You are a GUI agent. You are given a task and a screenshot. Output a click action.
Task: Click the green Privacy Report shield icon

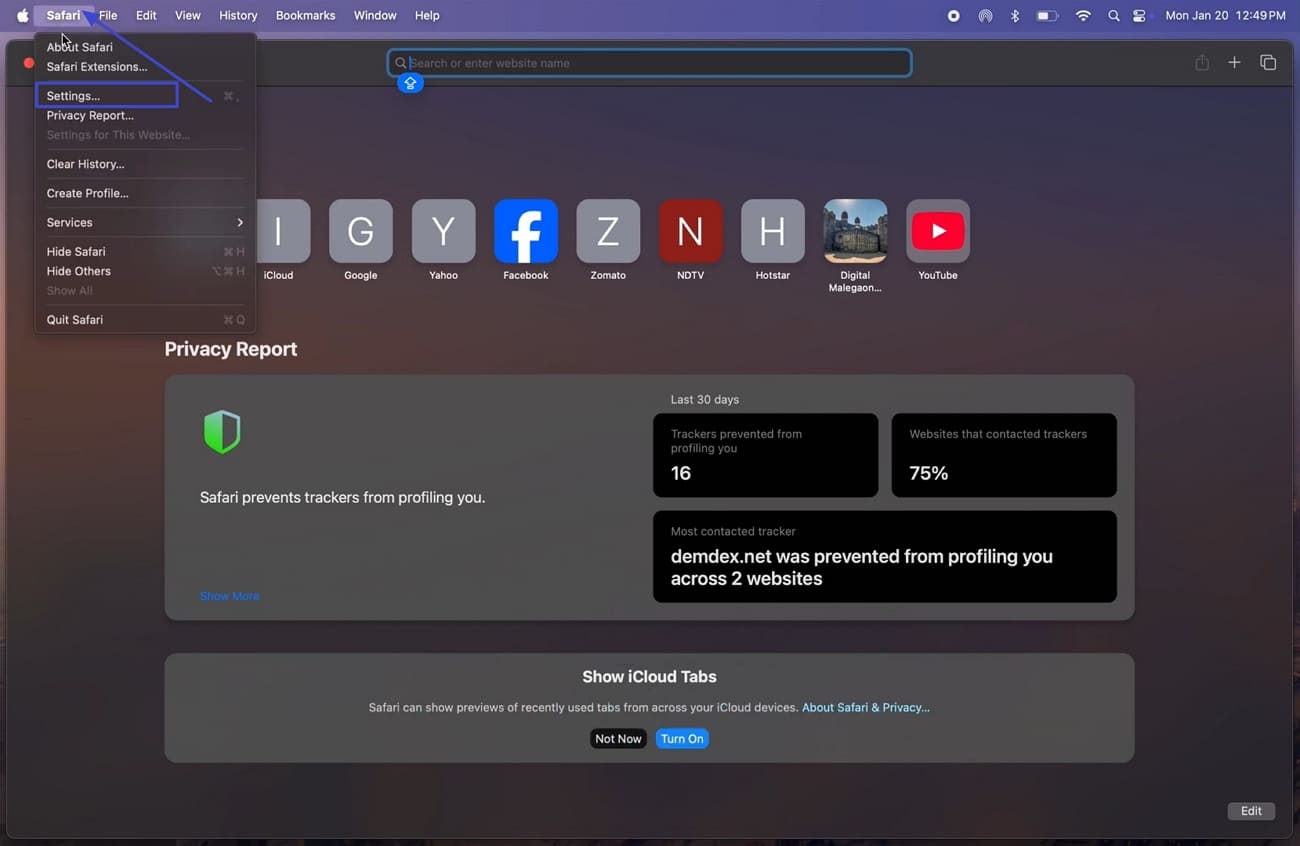click(x=222, y=432)
